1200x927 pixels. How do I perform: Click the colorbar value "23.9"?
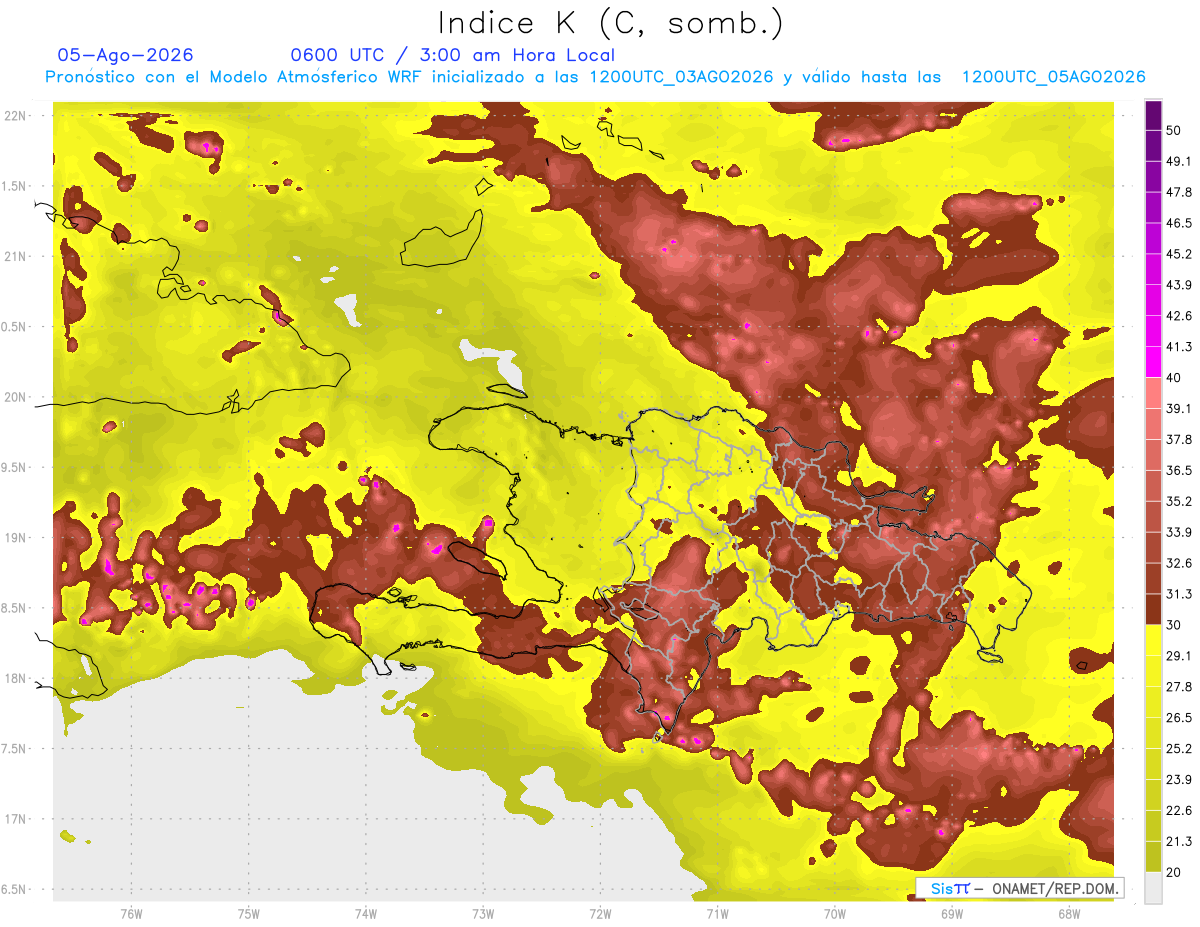[1179, 779]
